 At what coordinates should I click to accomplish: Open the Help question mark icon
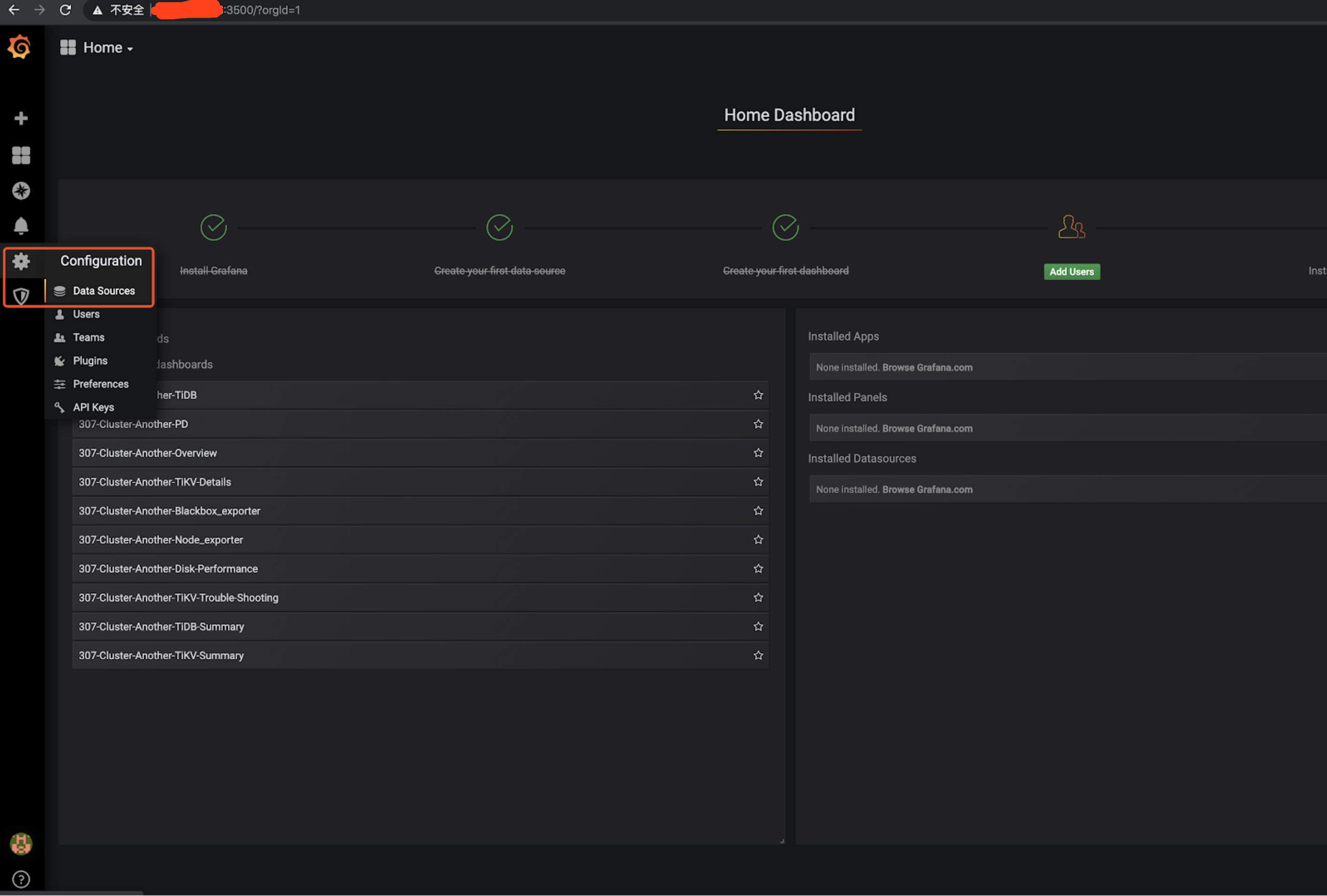point(21,880)
